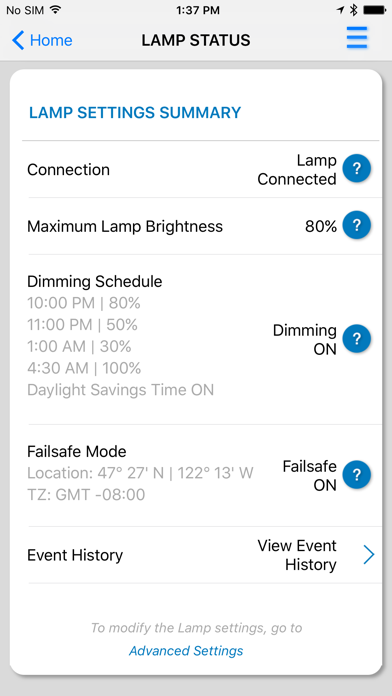Select the Lamp Connected status text
392x696 pixels.
pyautogui.click(x=297, y=170)
